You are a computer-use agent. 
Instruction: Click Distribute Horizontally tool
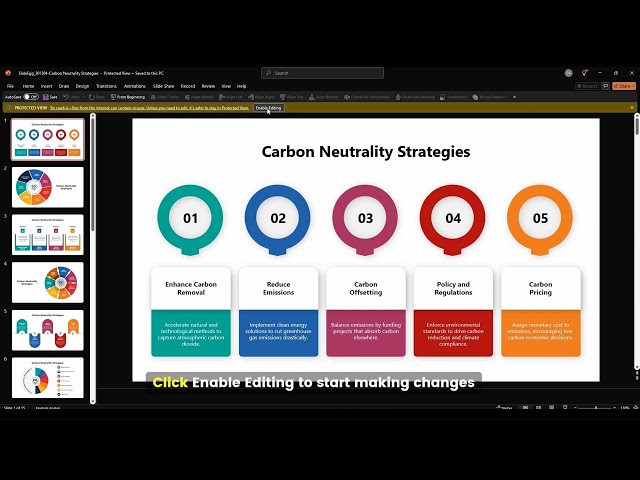point(367,97)
